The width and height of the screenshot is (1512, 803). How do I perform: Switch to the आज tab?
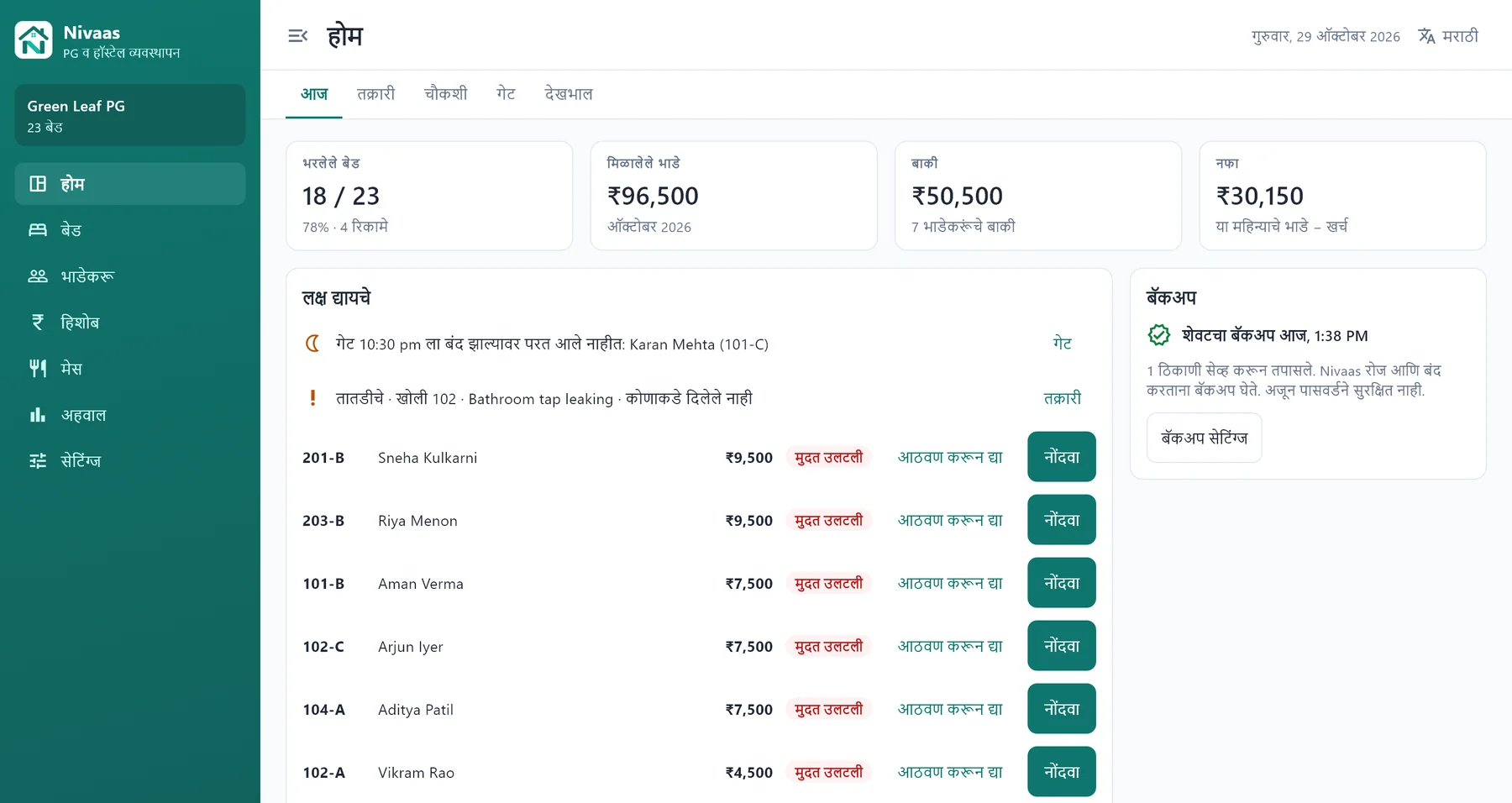[314, 94]
